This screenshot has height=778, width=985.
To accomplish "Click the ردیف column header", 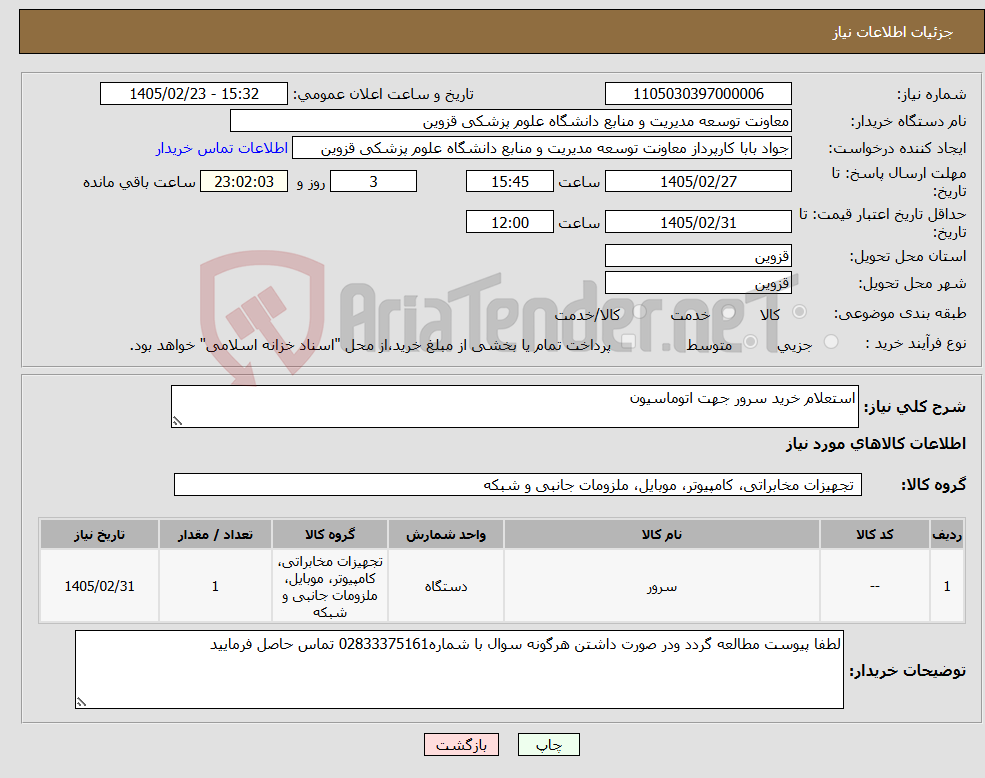I will (x=947, y=534).
